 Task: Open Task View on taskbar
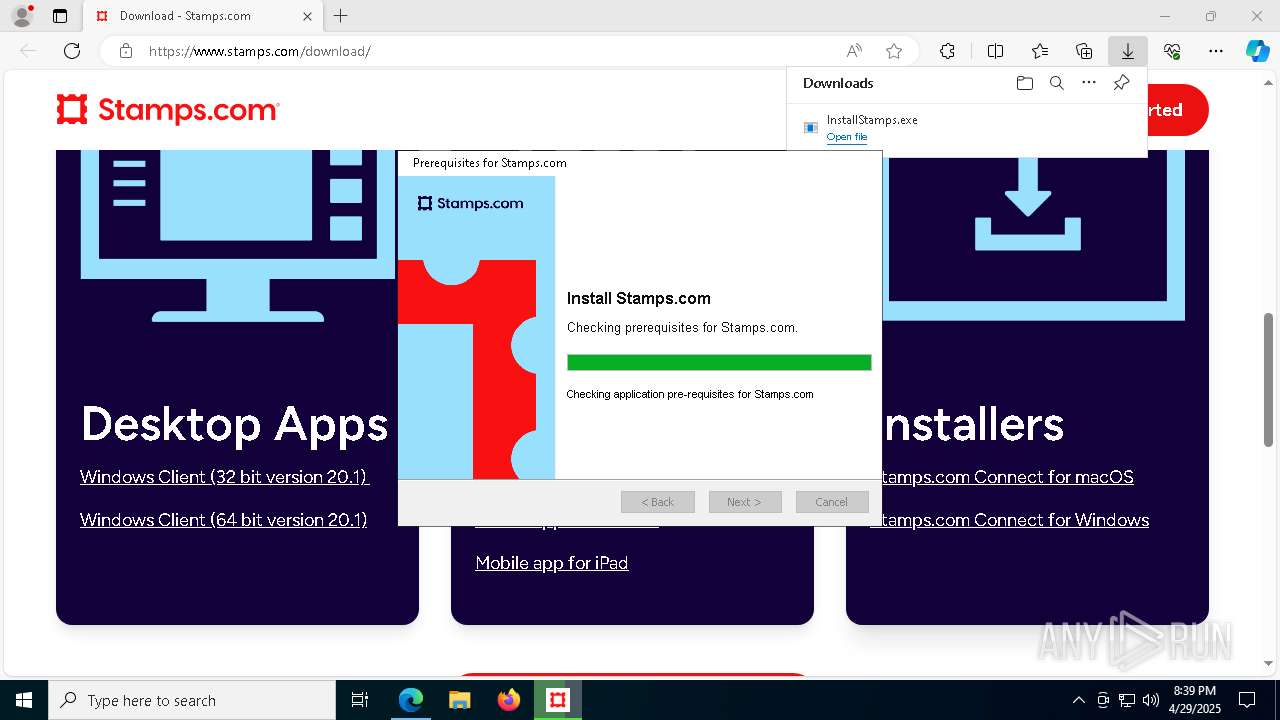pyautogui.click(x=360, y=700)
